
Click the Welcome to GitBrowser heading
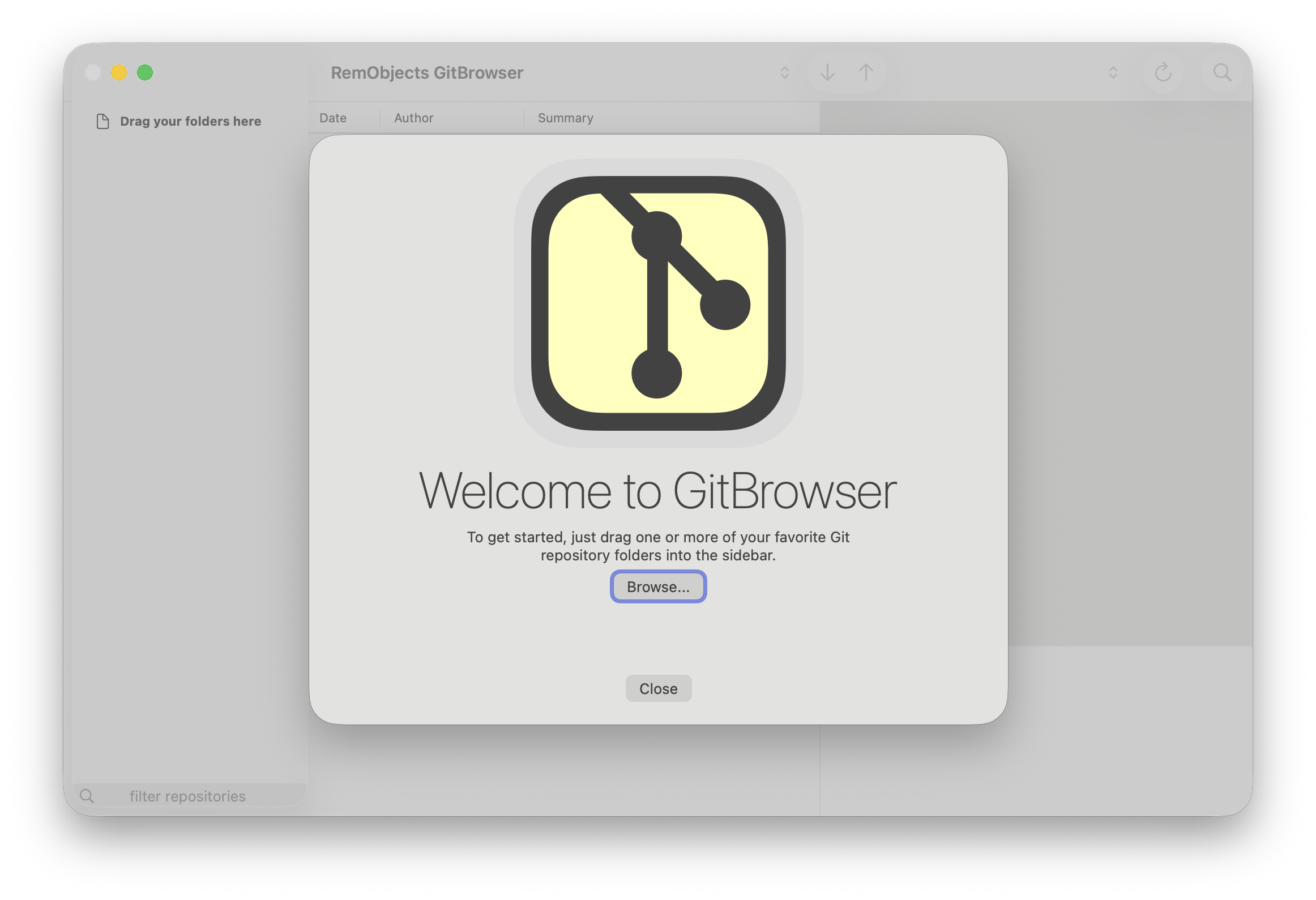point(658,491)
